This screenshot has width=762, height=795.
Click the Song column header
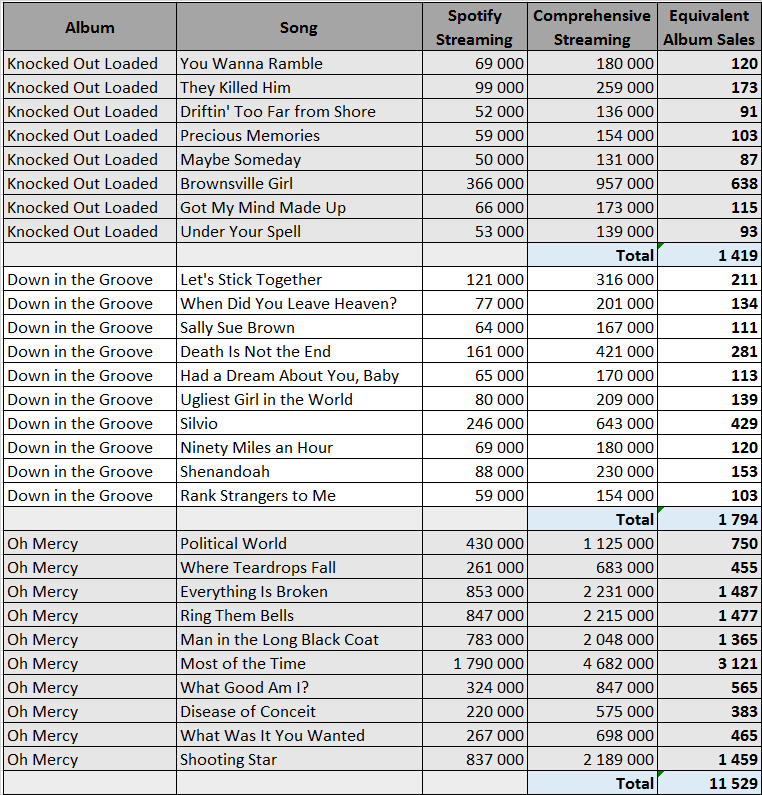tap(299, 27)
